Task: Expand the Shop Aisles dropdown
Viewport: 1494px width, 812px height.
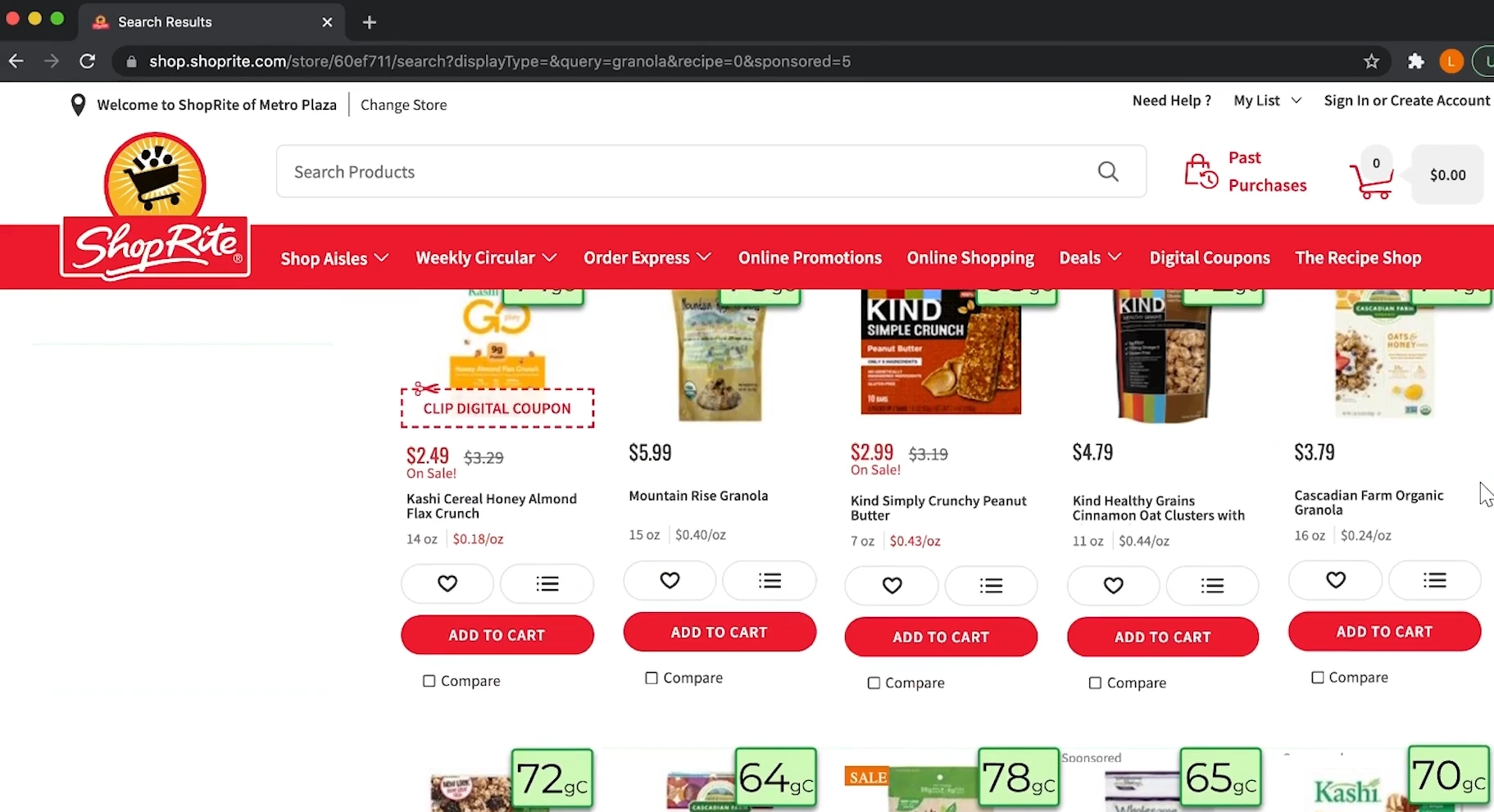Action: pyautogui.click(x=334, y=258)
